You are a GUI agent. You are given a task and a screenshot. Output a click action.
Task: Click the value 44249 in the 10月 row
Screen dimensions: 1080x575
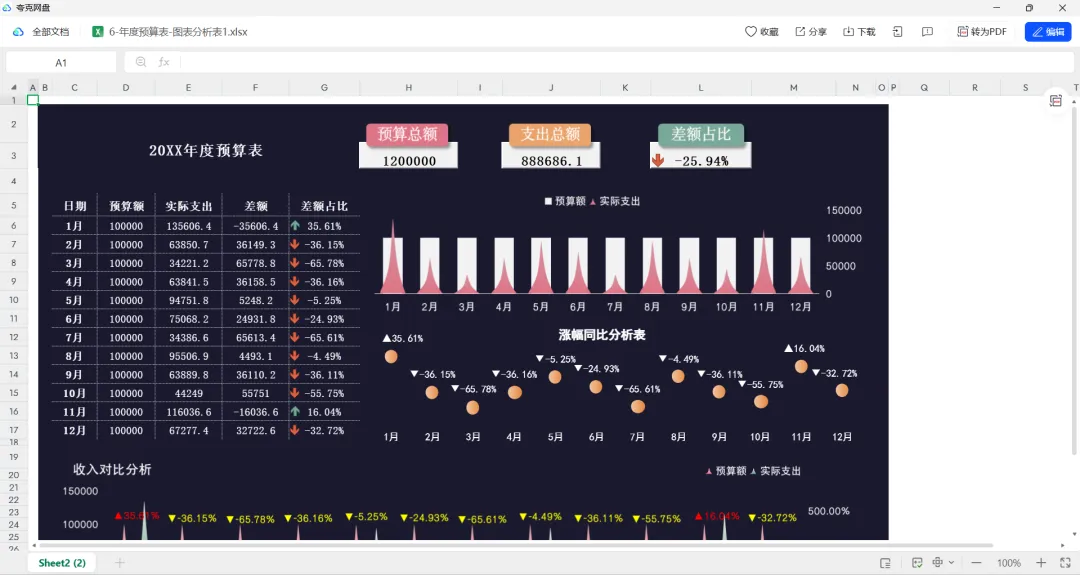point(189,393)
